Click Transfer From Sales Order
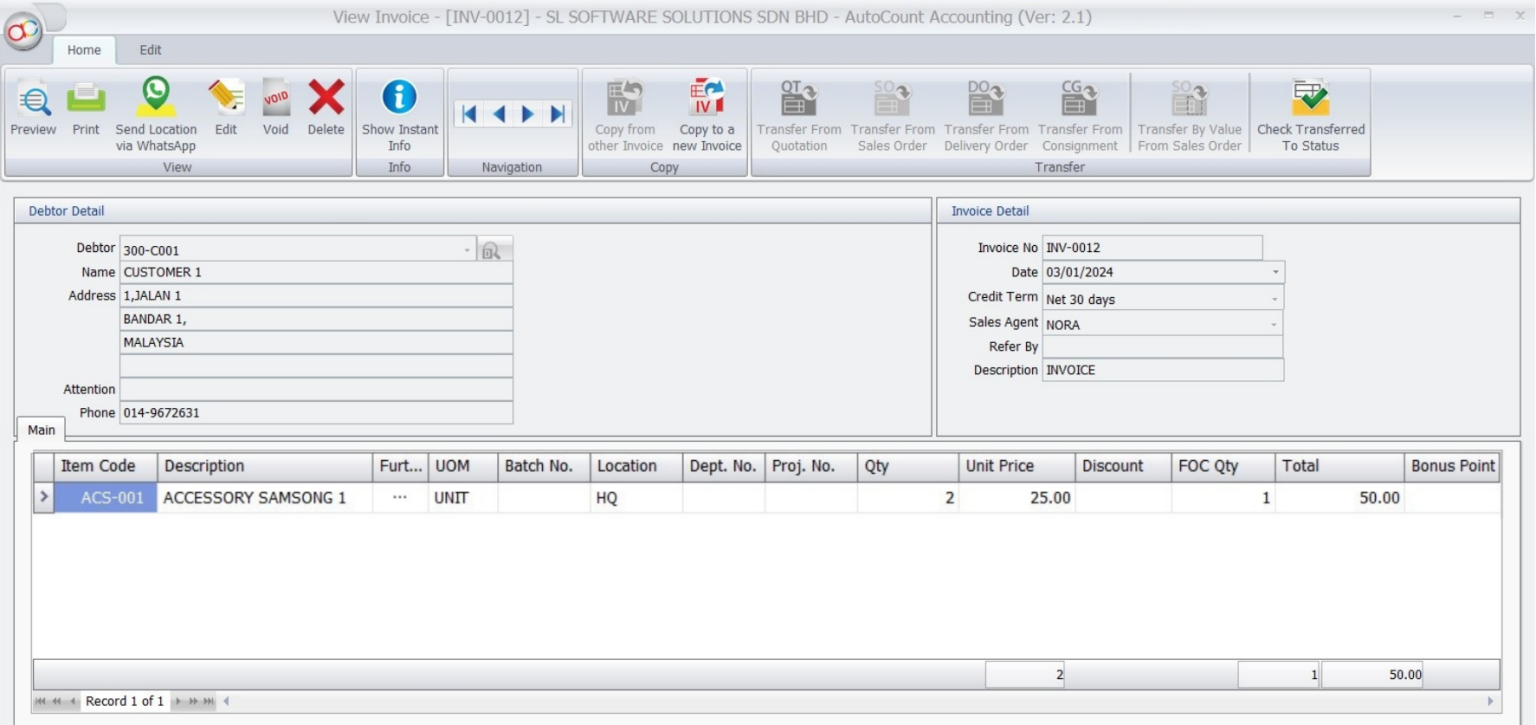This screenshot has width=1536, height=725. [893, 115]
